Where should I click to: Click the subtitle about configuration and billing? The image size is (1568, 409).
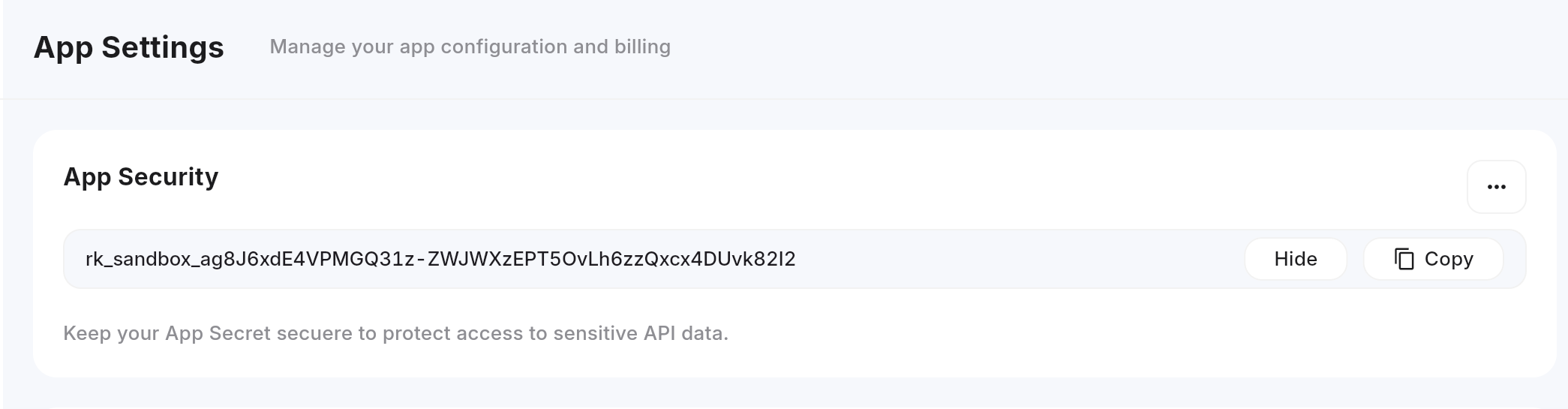point(470,47)
